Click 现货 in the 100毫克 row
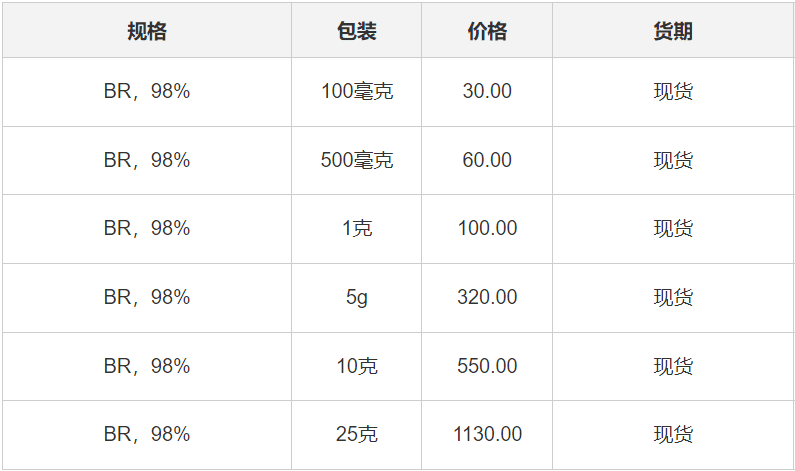The height and width of the screenshot is (471, 795). 673,91
